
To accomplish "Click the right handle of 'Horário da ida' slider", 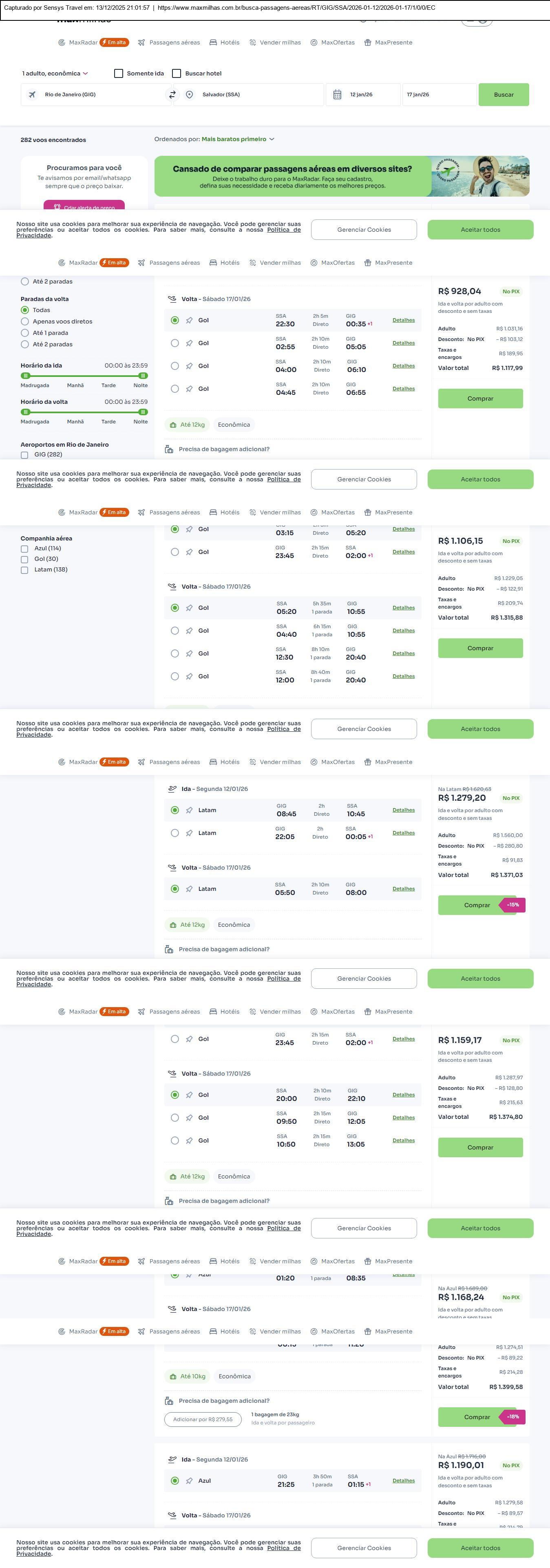I will pos(143,376).
